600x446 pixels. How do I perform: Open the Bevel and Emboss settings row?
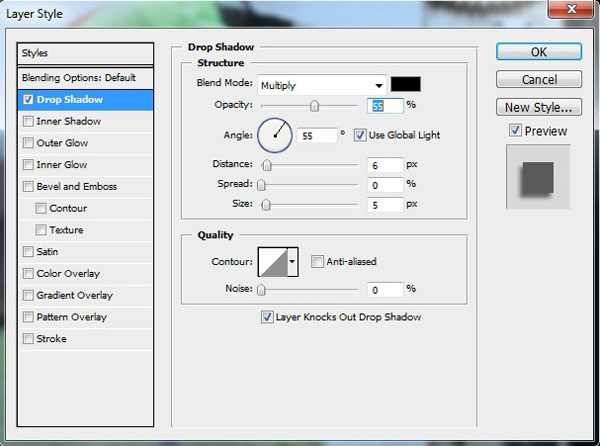click(x=85, y=187)
